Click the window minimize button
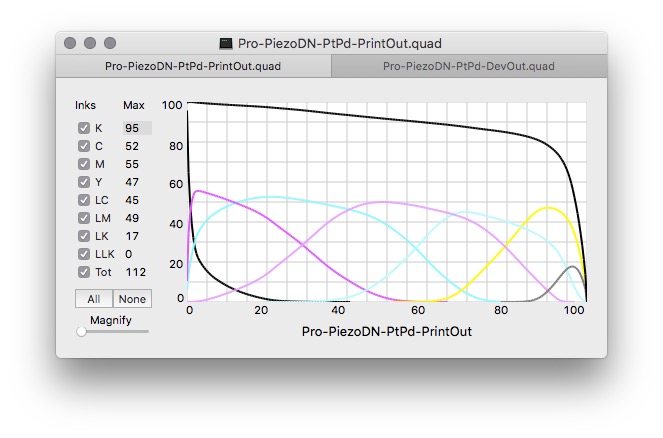 [90, 44]
